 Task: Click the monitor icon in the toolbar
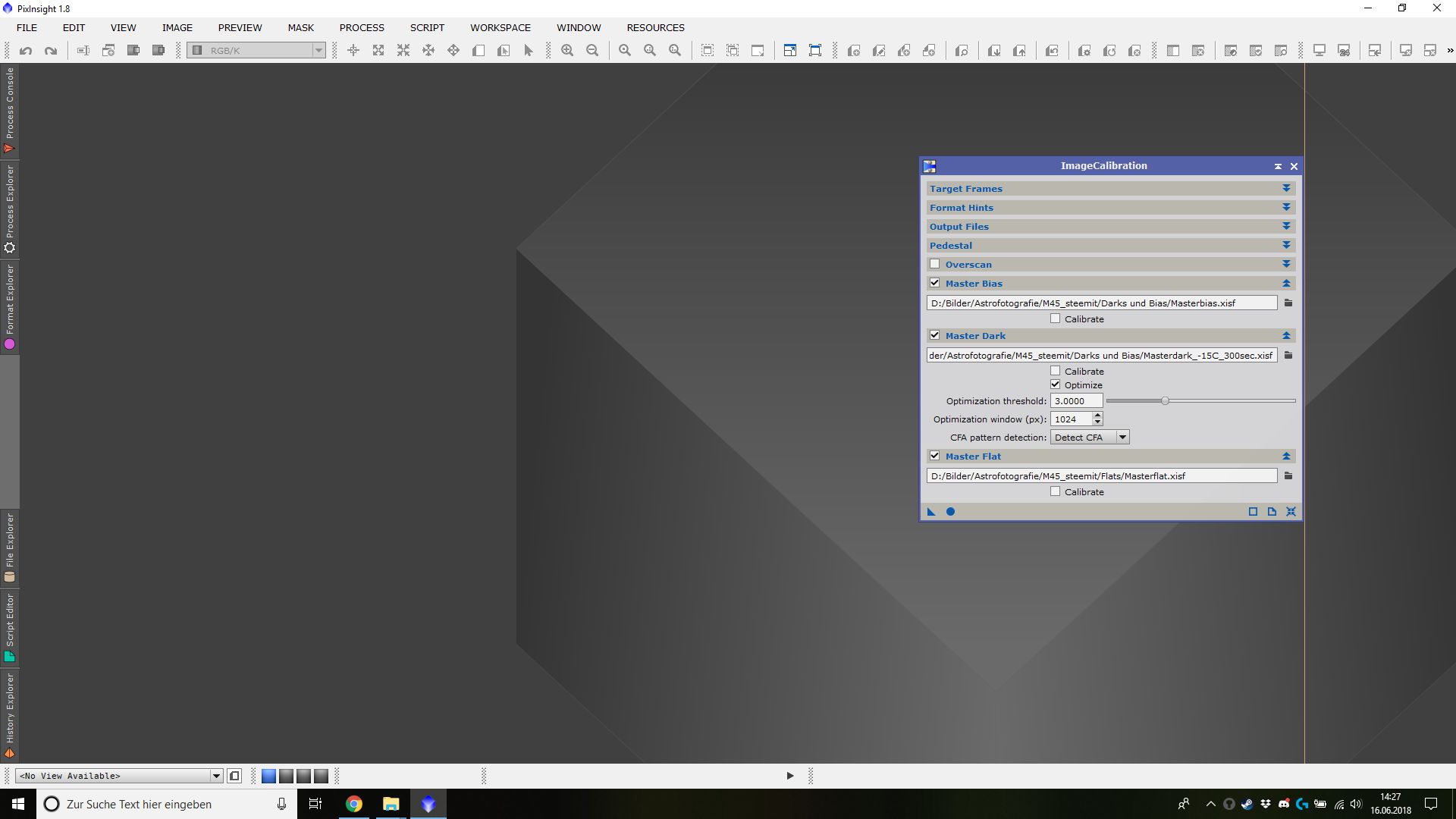(x=1319, y=51)
